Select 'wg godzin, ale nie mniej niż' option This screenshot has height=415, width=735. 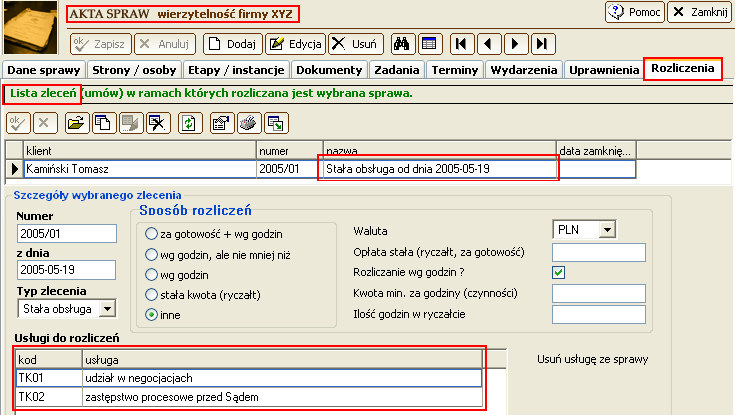(x=151, y=255)
